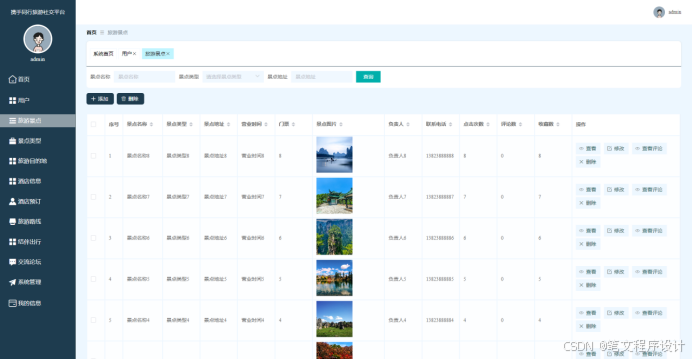693x360 pixels.
Task: Click 查看 for the 负责人8 row
Action: pyautogui.click(x=588, y=149)
